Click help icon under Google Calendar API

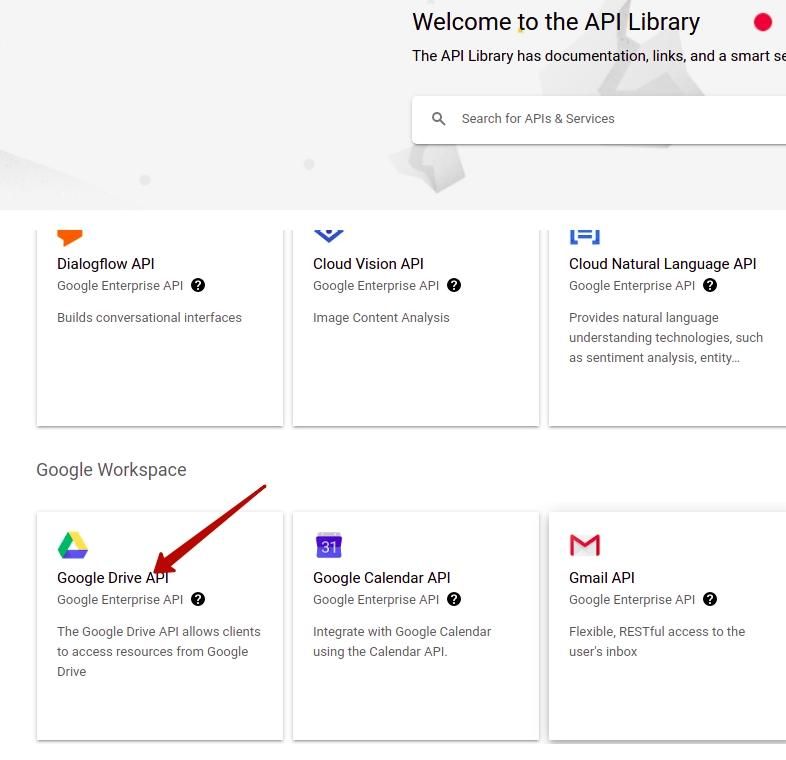(x=454, y=599)
